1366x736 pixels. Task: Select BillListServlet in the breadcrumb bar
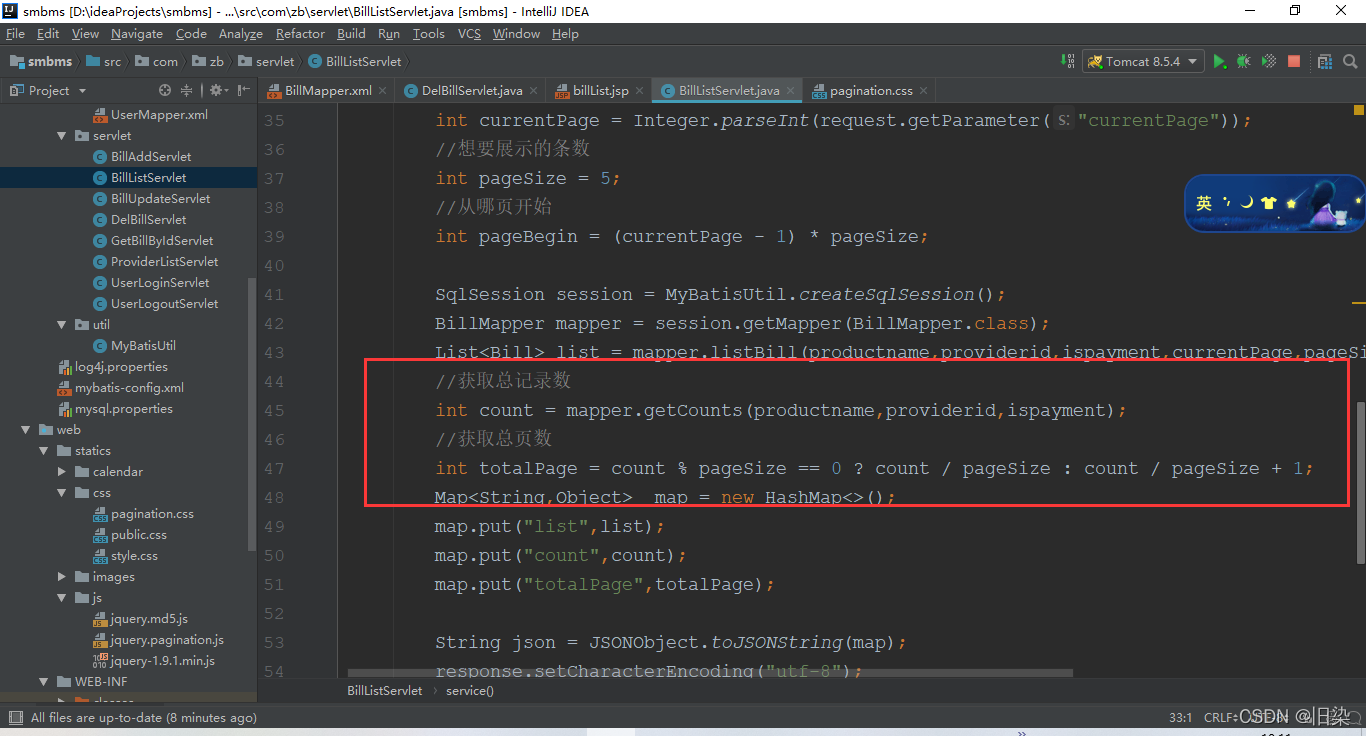click(384, 690)
